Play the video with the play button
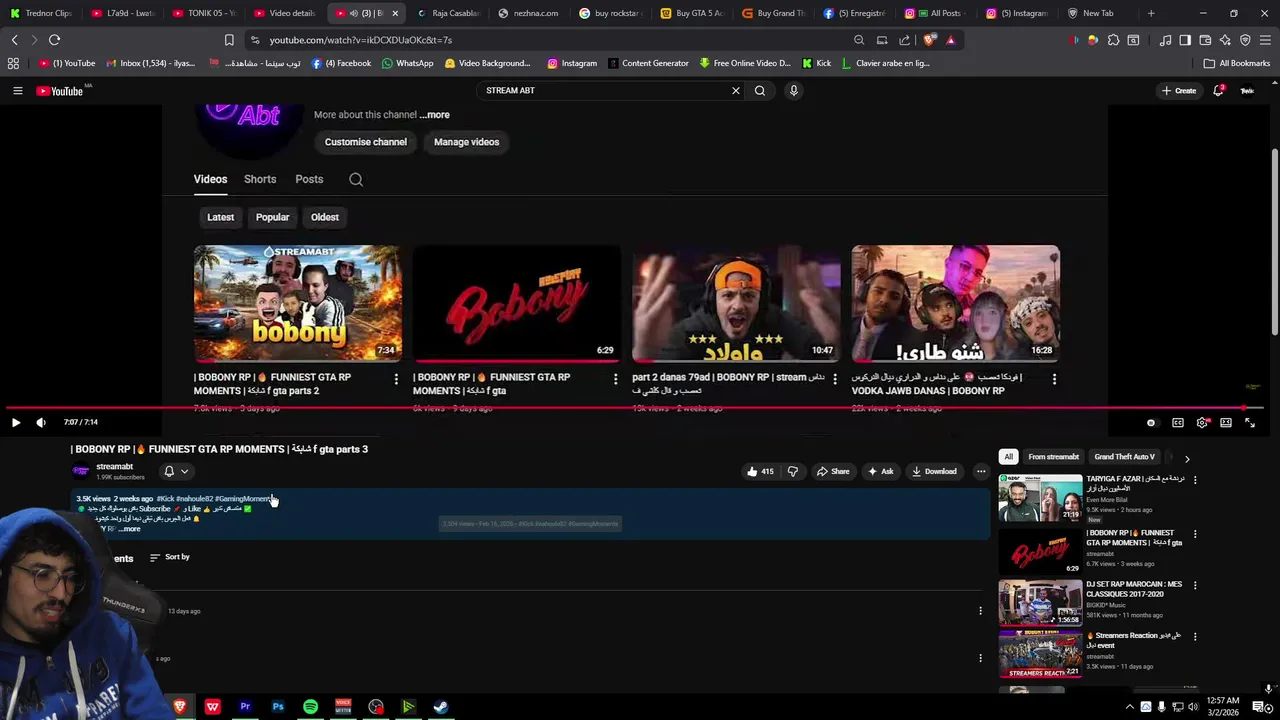Viewport: 1280px width, 720px height. (x=16, y=423)
